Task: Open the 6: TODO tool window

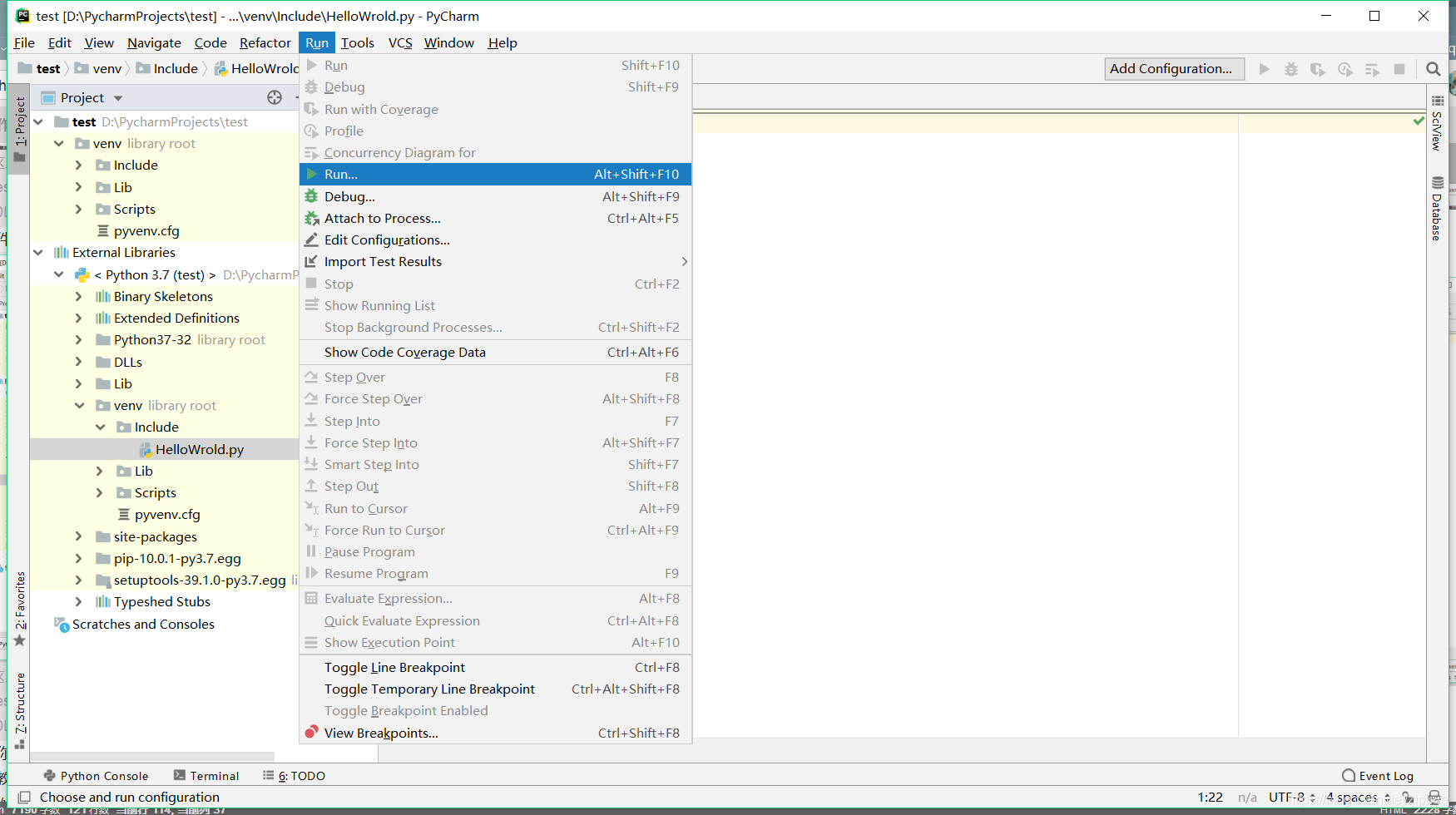Action: [x=294, y=775]
